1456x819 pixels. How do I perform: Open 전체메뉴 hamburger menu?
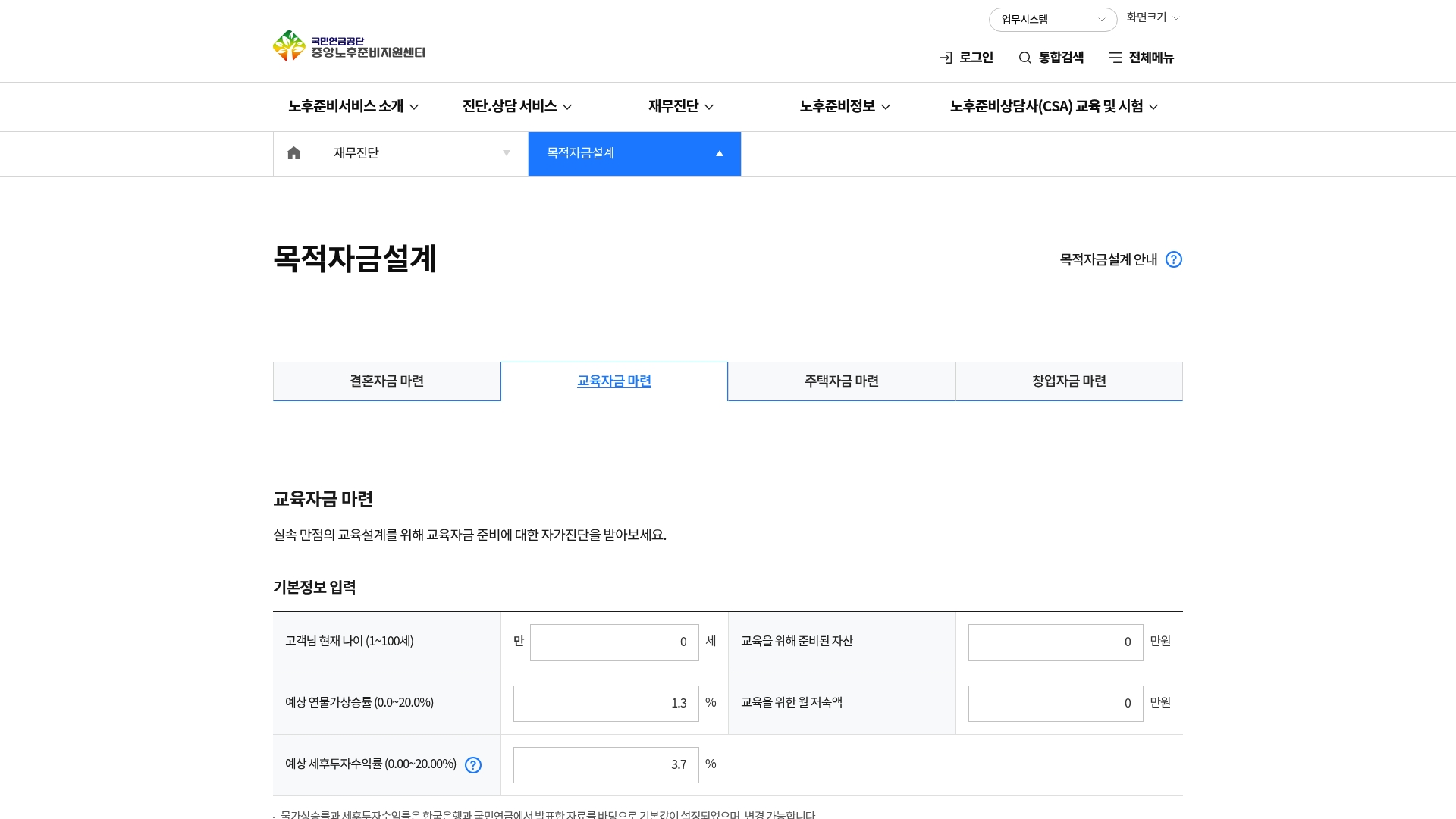pos(1141,58)
